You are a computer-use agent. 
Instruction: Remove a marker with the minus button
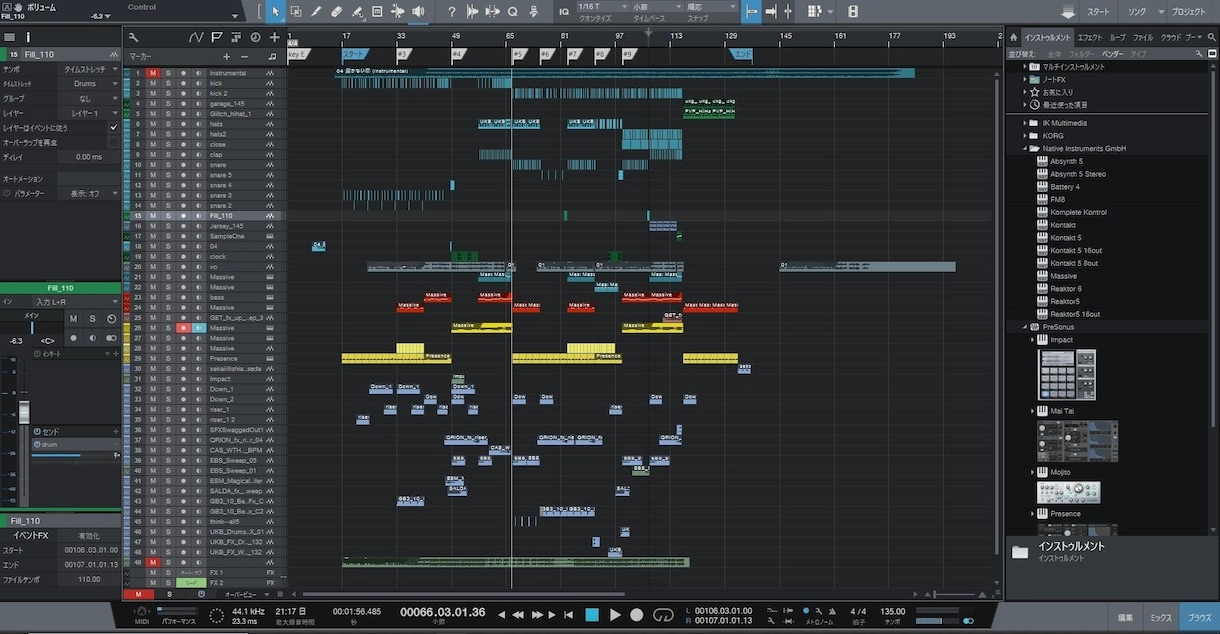pos(244,57)
